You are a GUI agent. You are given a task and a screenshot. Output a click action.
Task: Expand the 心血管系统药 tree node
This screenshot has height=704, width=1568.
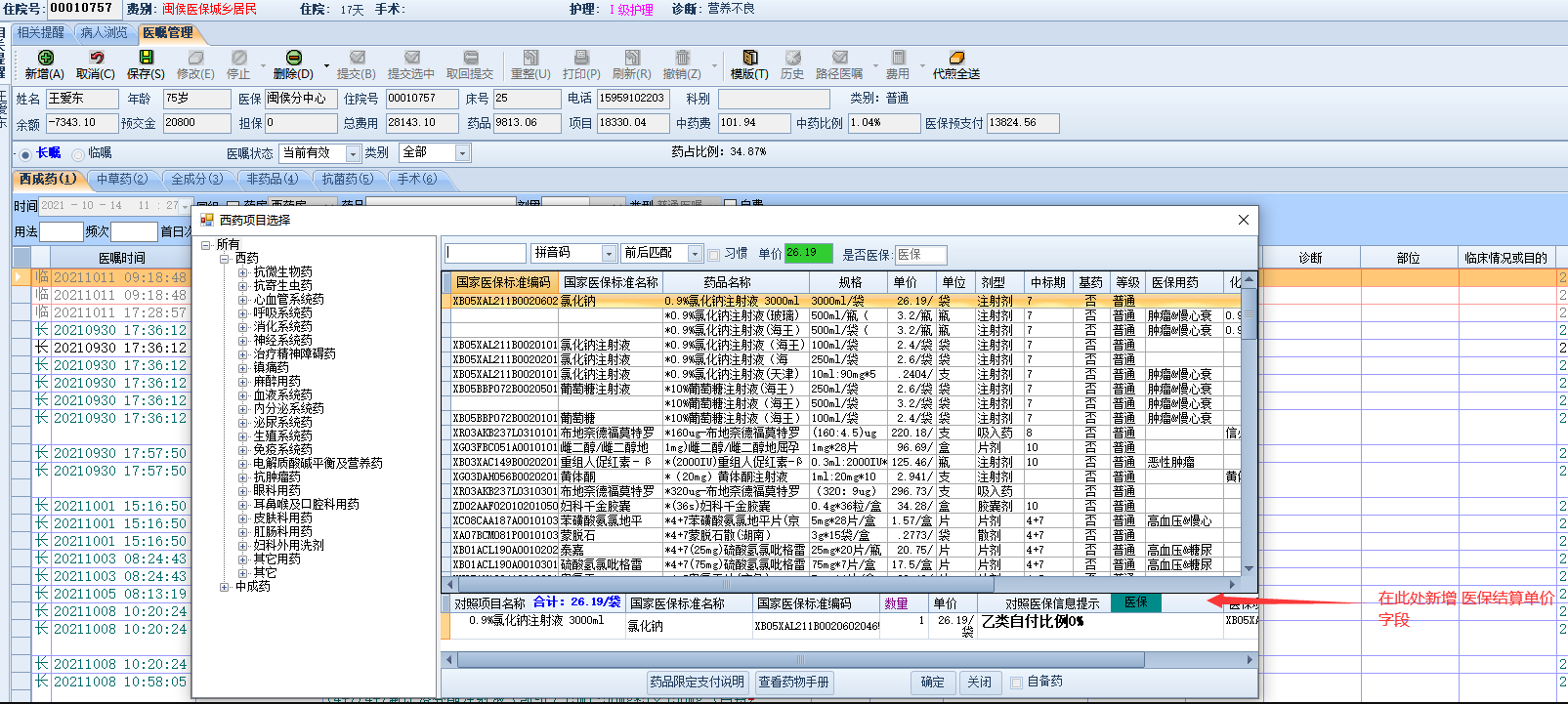point(242,300)
